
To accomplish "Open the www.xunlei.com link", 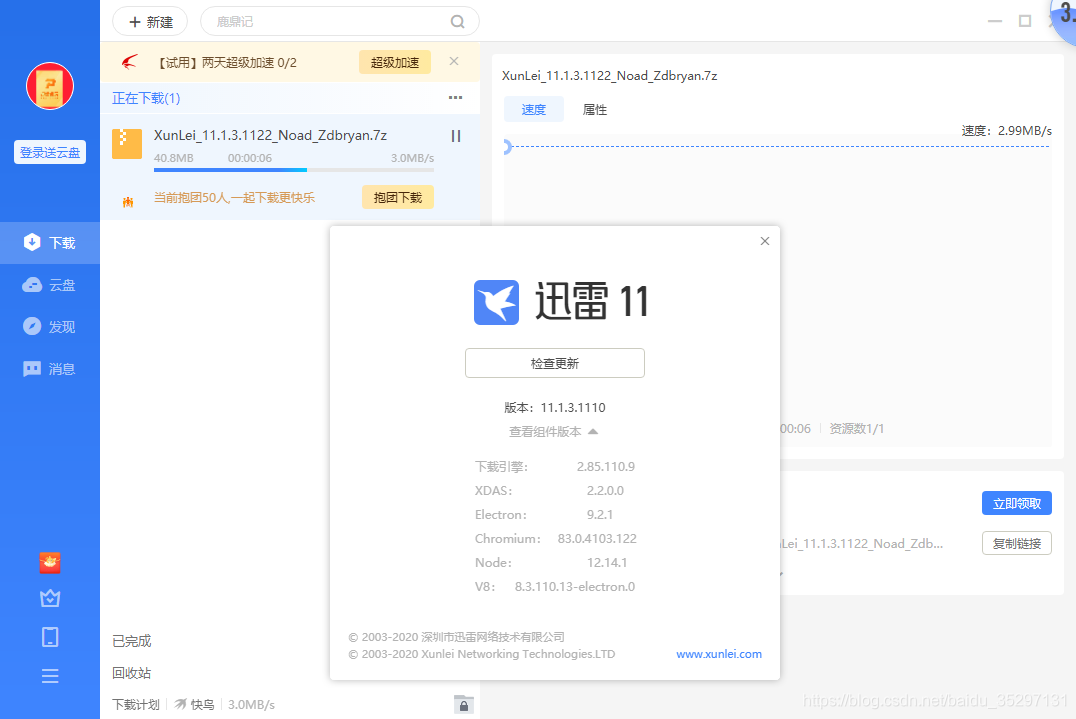I will point(719,654).
